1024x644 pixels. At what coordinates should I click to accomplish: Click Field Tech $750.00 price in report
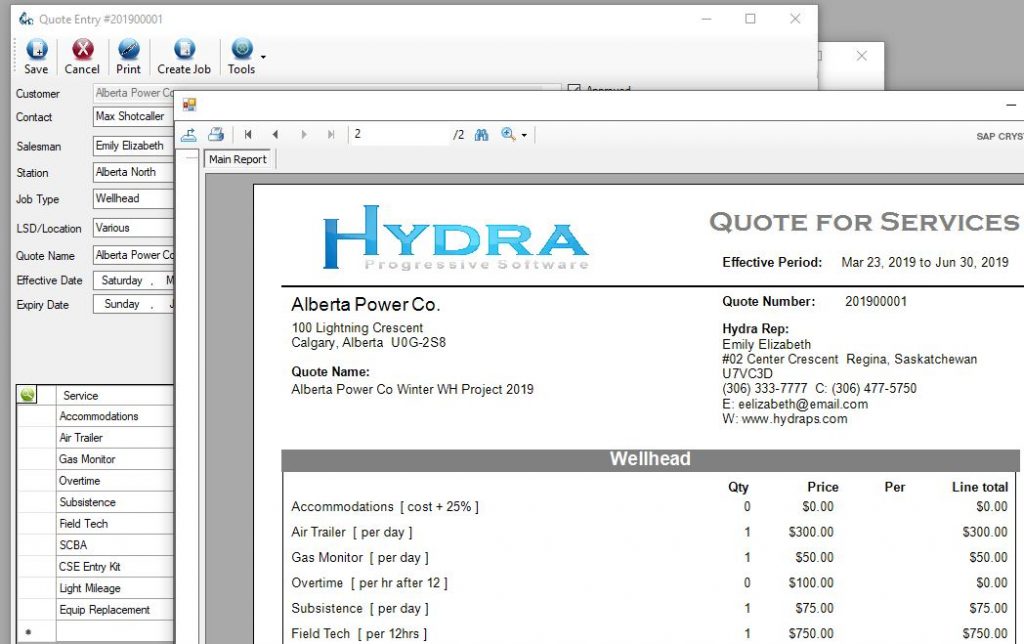(x=811, y=634)
